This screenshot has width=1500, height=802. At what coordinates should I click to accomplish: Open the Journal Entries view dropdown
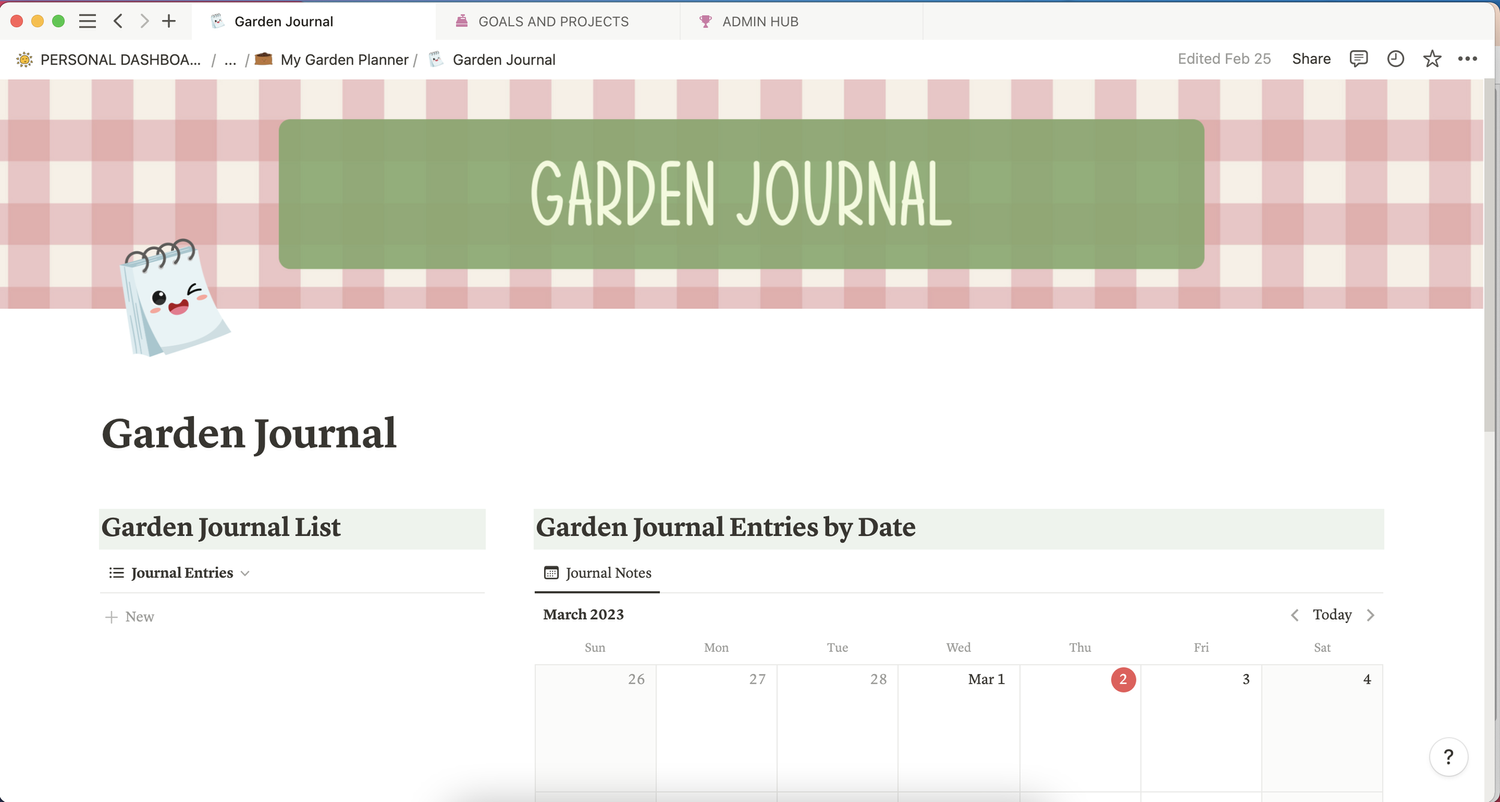click(x=243, y=573)
